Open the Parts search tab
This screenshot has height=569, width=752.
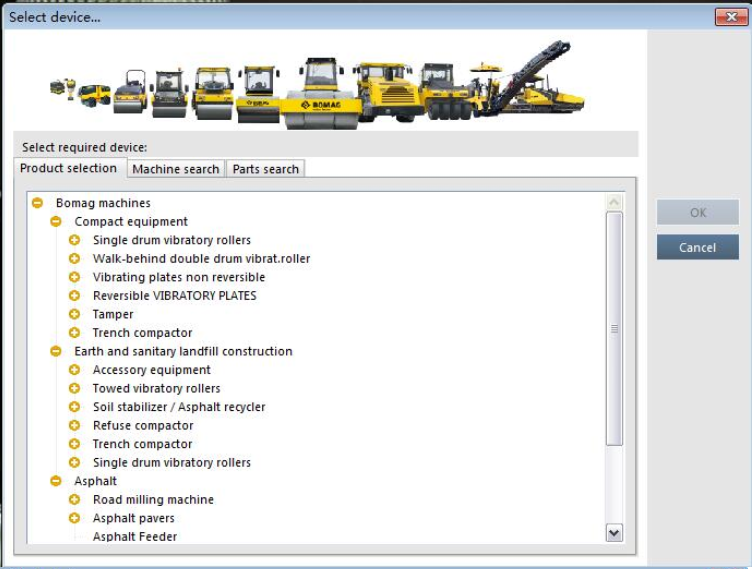coord(266,169)
